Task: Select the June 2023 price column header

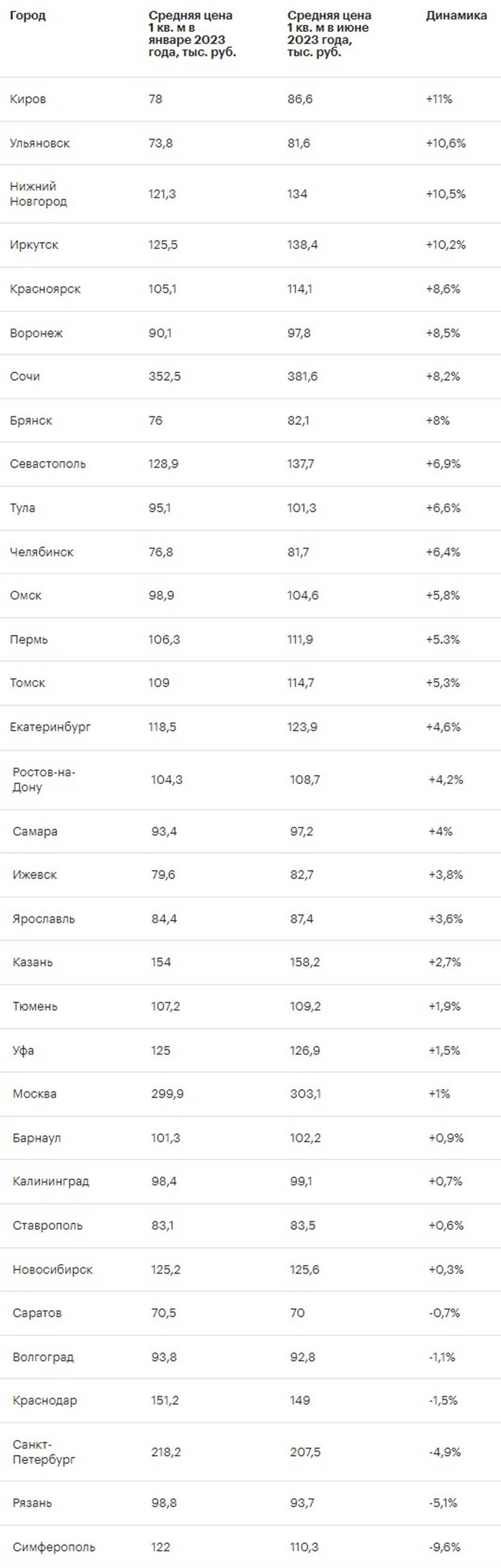Action: (x=329, y=34)
